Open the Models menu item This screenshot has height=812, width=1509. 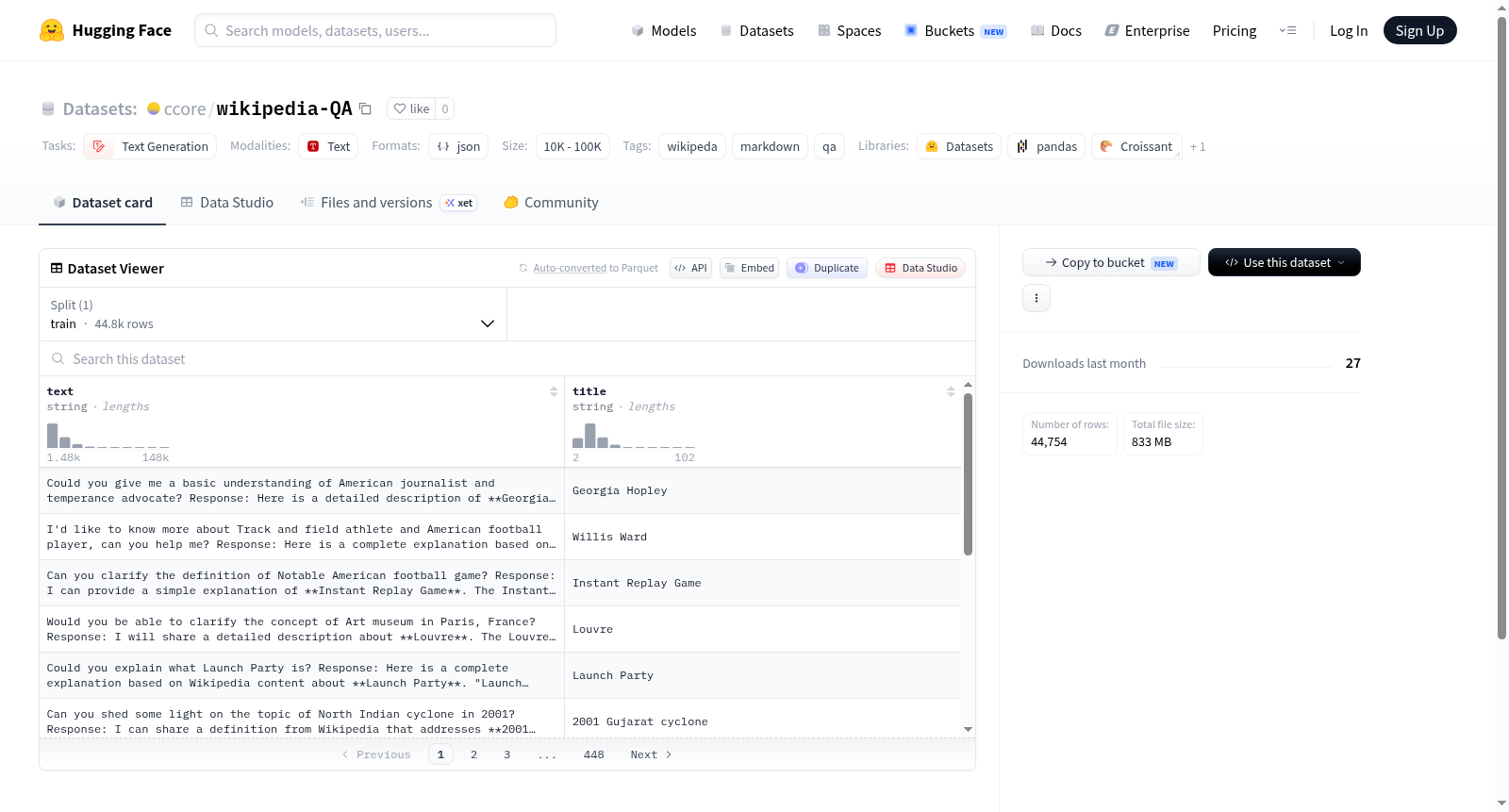click(x=664, y=30)
